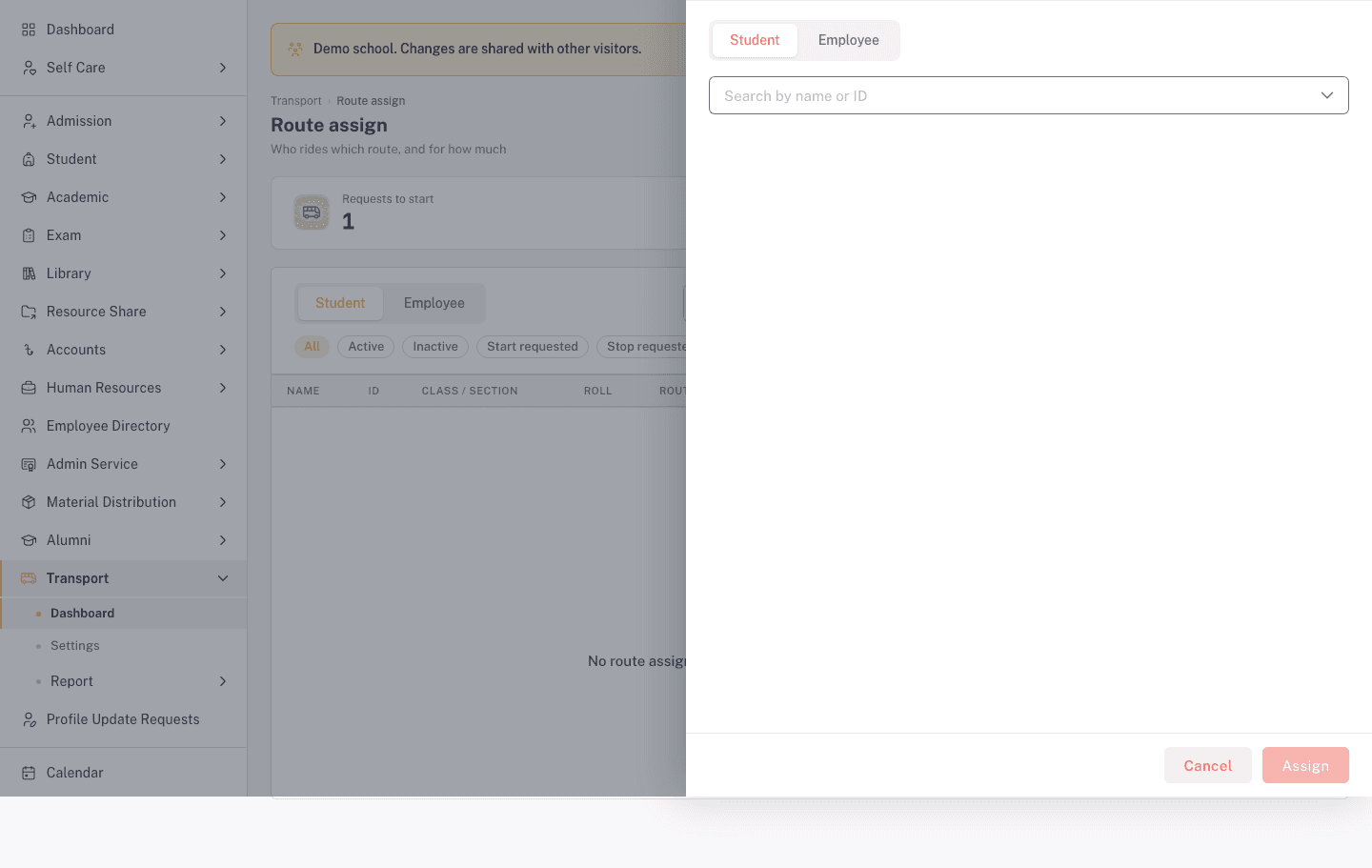Click the Material Distribution box icon

29,502
